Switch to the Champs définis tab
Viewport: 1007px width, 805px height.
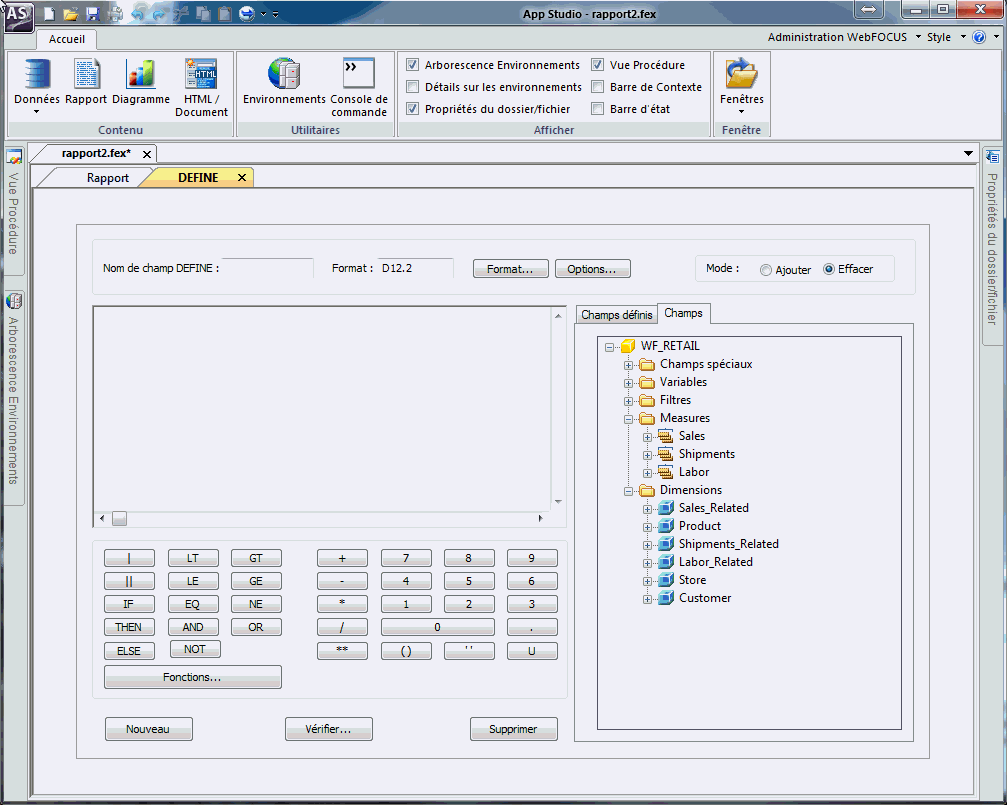click(617, 315)
